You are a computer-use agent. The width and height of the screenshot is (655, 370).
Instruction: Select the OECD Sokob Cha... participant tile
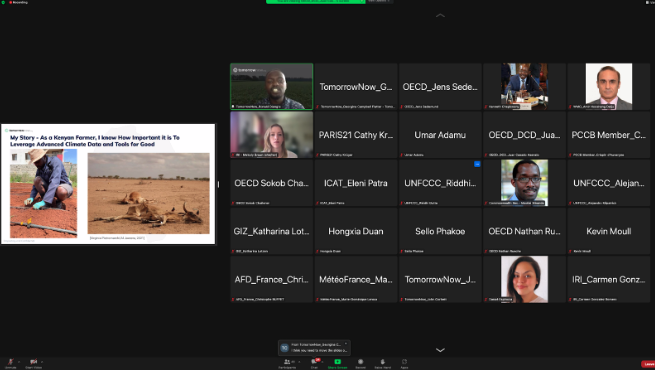(x=272, y=183)
